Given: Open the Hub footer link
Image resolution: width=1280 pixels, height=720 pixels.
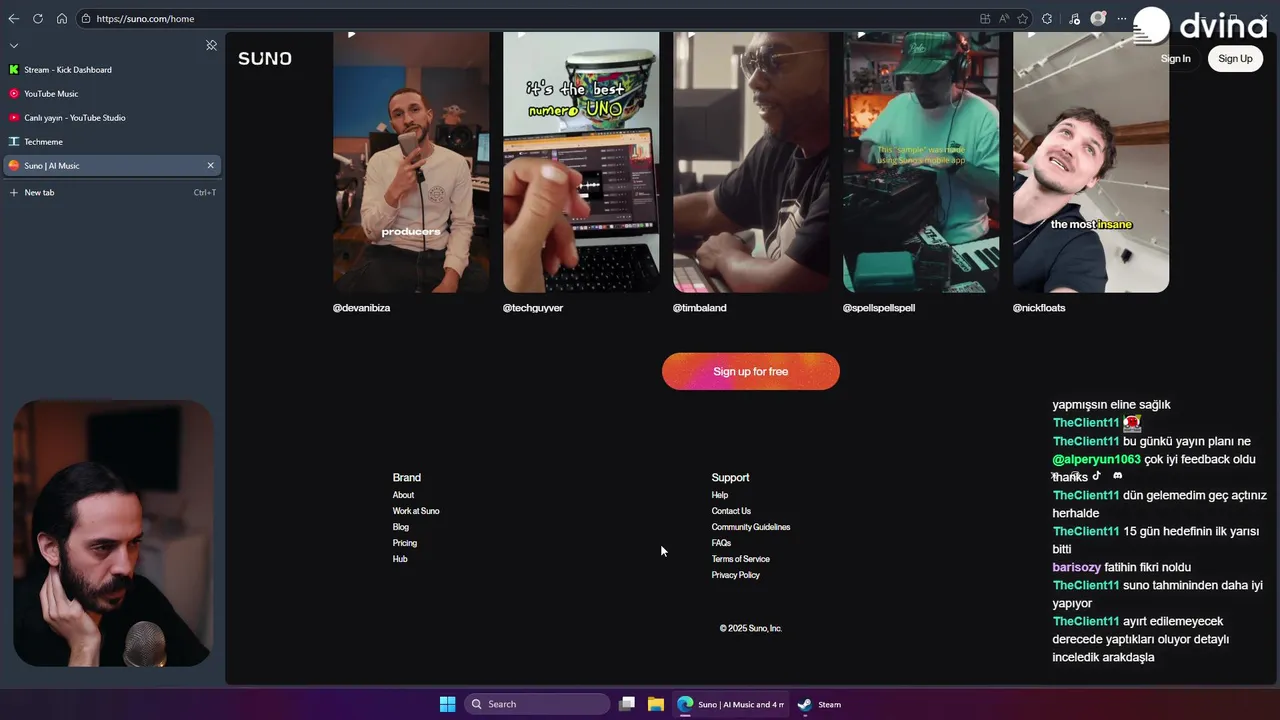Looking at the screenshot, I should [x=400, y=559].
